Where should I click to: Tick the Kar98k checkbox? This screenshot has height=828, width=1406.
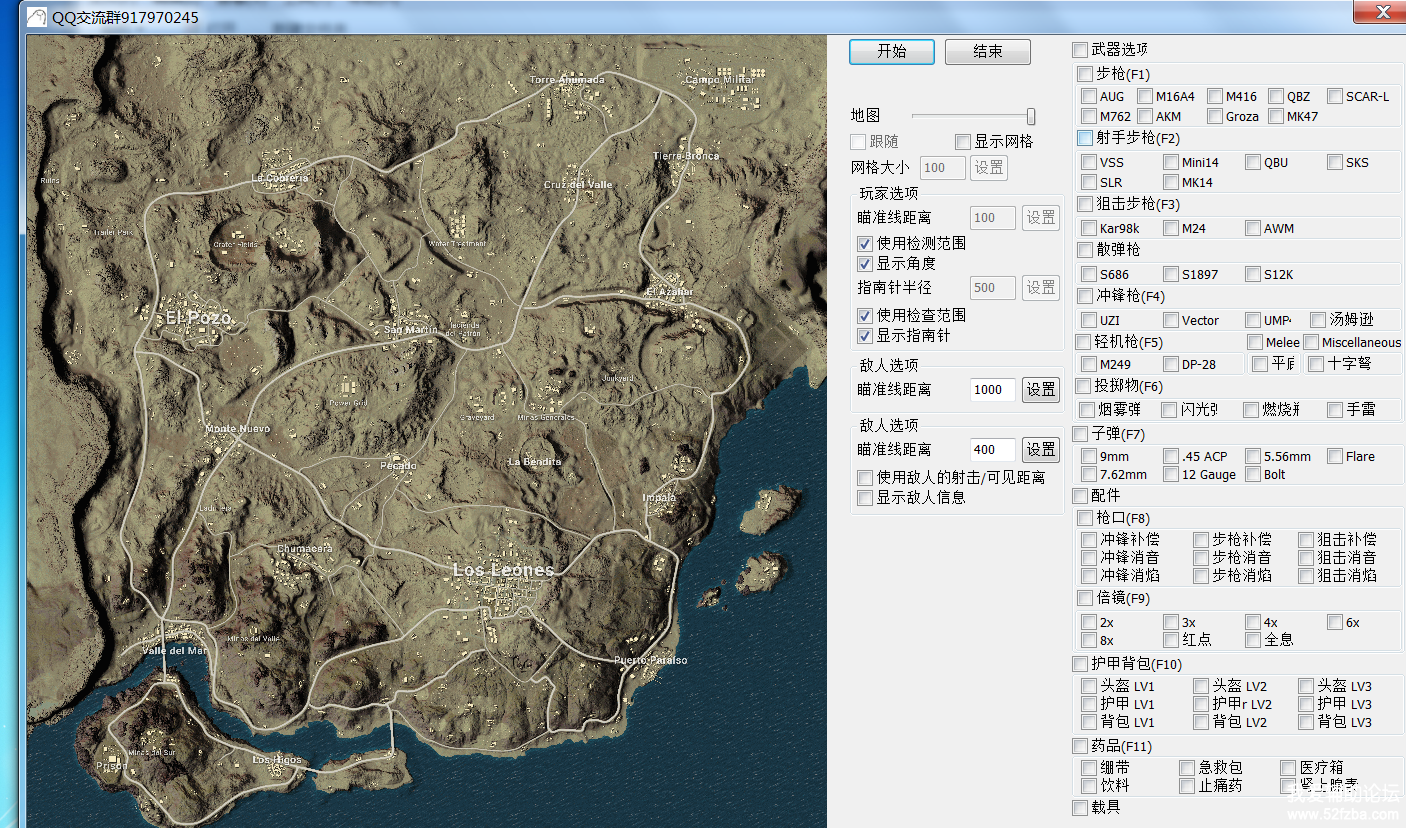[x=1089, y=228]
